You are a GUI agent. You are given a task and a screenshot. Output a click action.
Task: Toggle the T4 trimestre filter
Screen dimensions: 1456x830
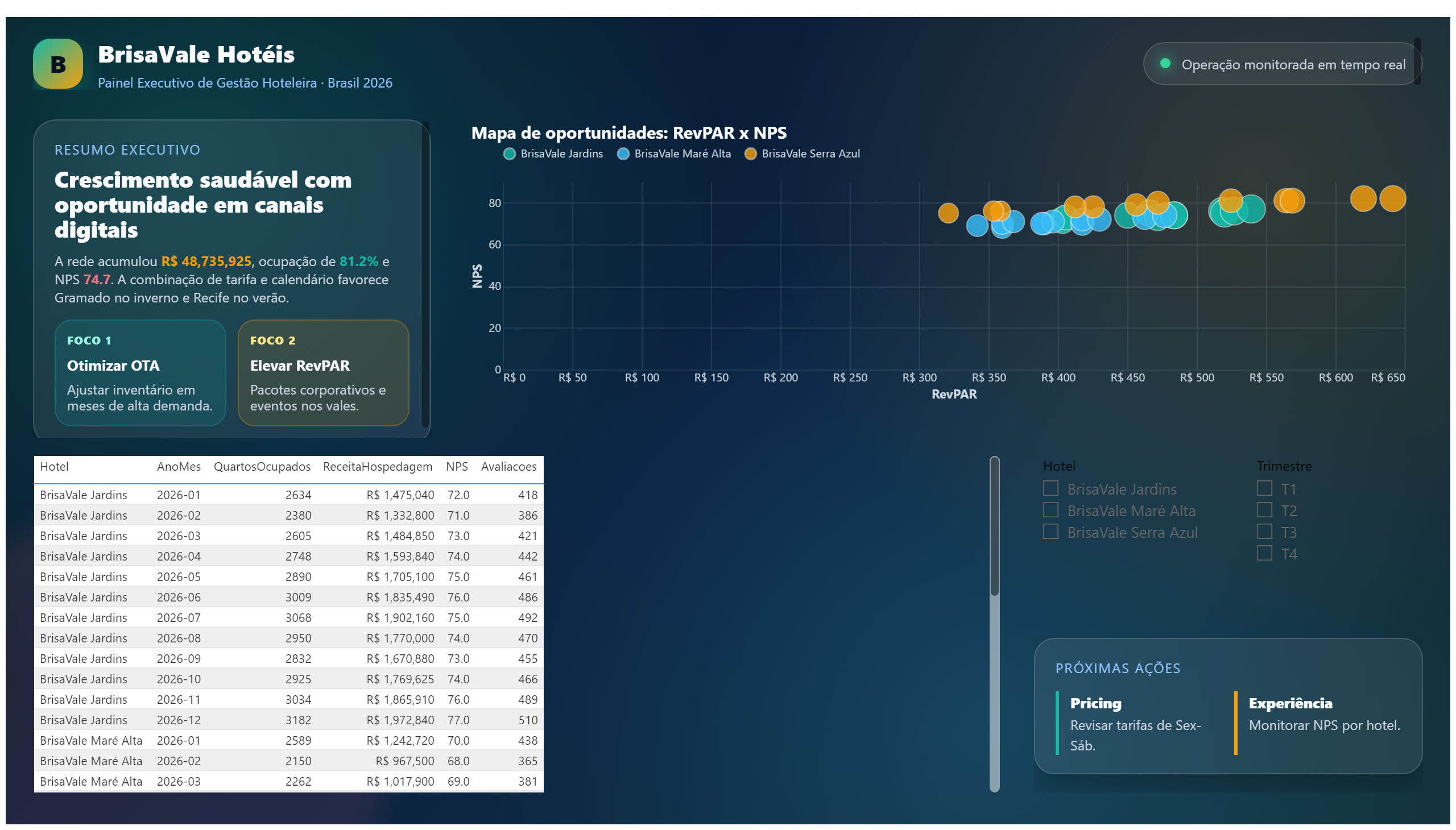1264,554
